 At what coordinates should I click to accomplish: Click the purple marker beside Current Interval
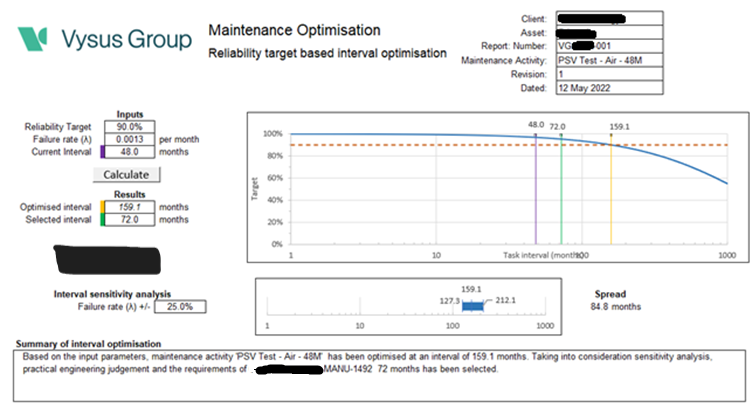(101, 152)
